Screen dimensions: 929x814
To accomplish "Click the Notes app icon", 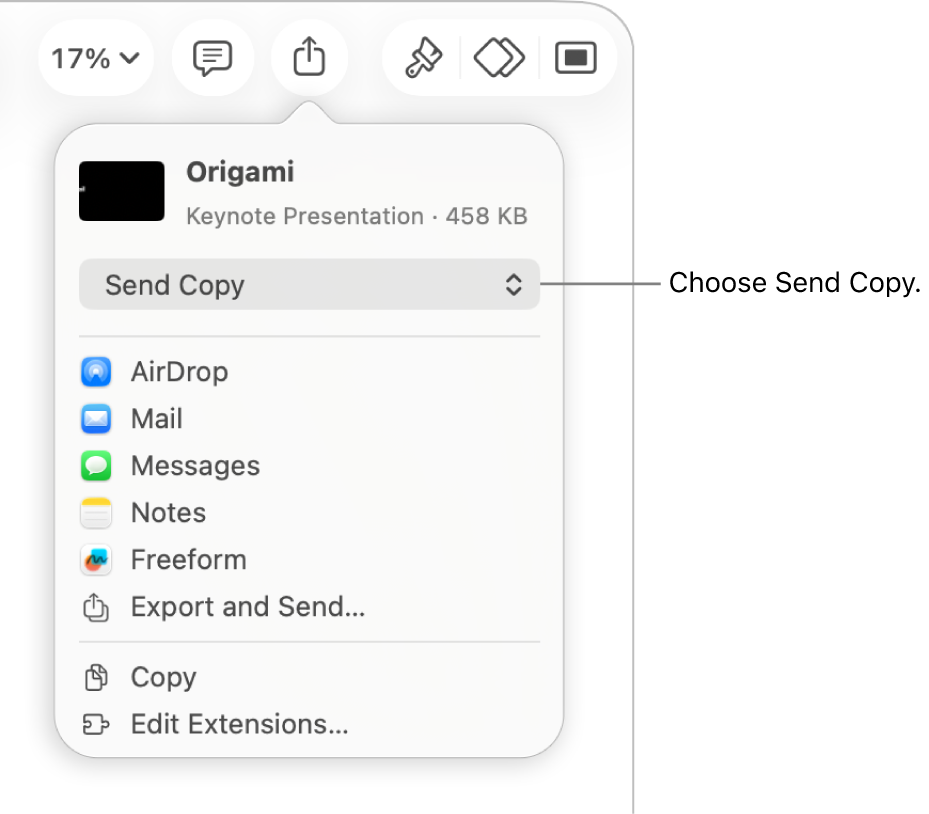I will pos(95,512).
